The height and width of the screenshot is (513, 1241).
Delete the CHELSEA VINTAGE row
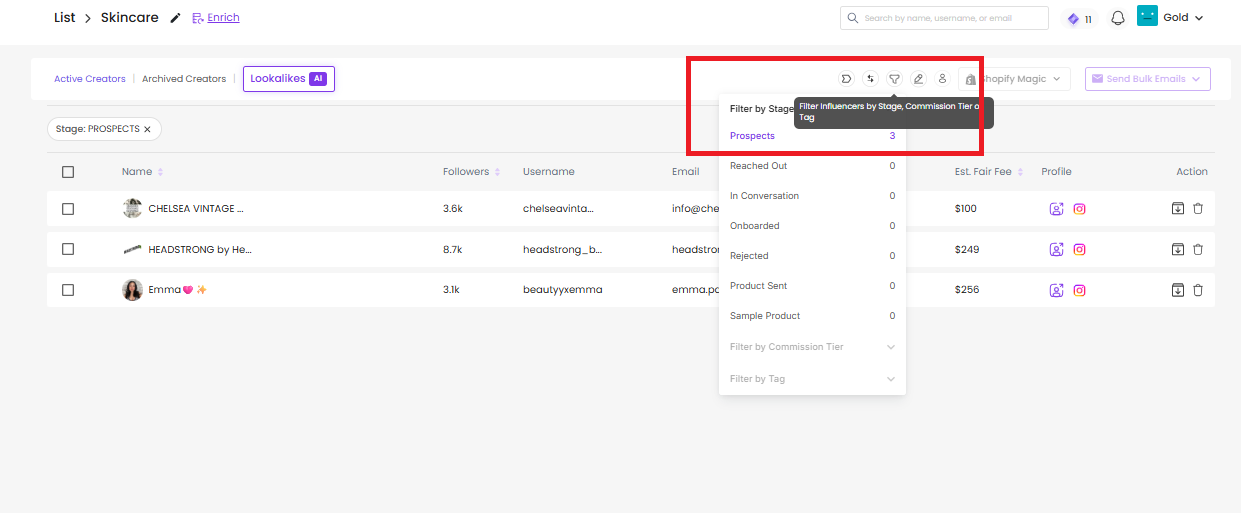point(1198,208)
